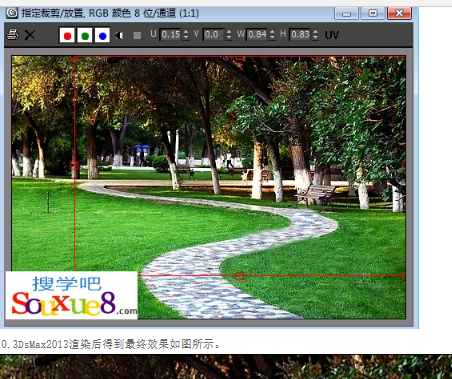Toggle the green channel display
This screenshot has height=379, width=452.
(85, 35)
